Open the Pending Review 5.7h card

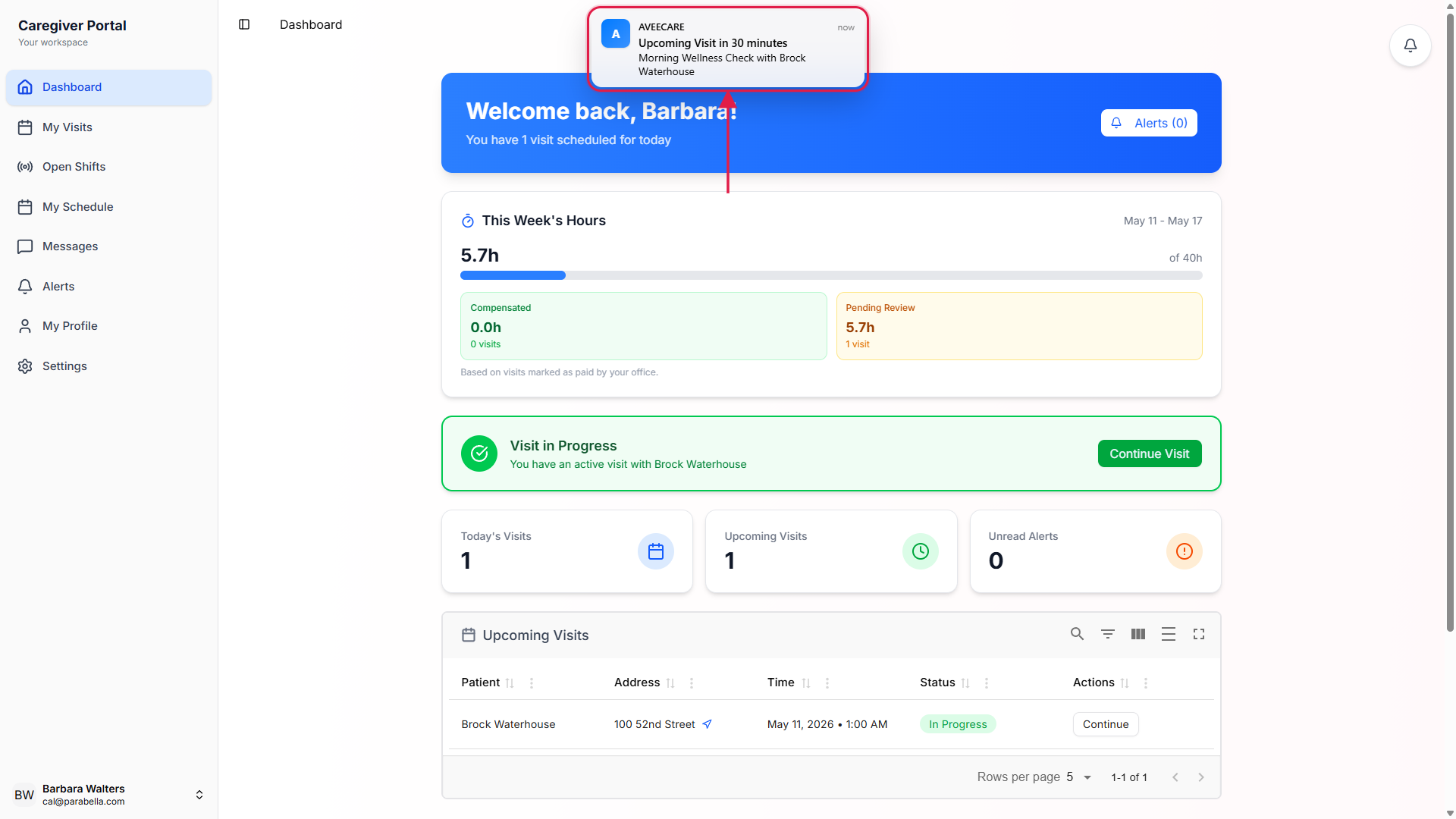[x=1019, y=326]
